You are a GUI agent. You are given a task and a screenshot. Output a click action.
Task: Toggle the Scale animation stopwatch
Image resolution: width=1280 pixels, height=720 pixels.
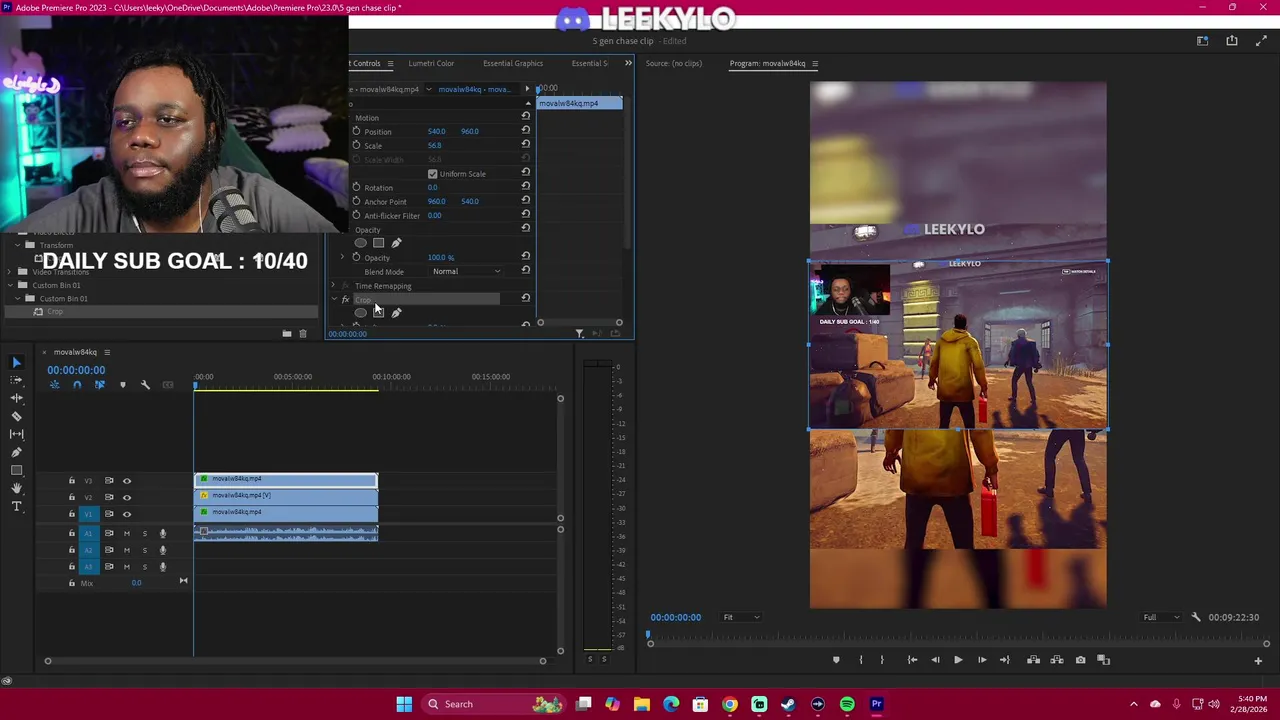pos(356,145)
